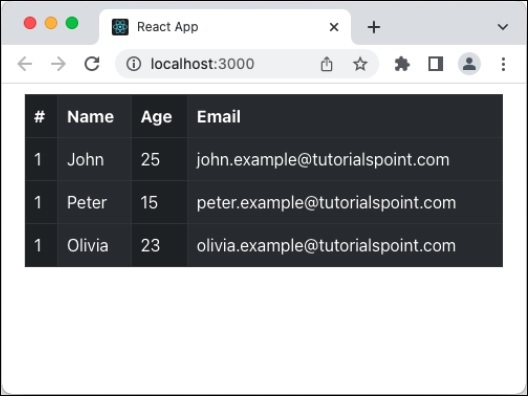The height and width of the screenshot is (396, 528).
Task: Click the forward navigation arrow
Action: (x=58, y=64)
